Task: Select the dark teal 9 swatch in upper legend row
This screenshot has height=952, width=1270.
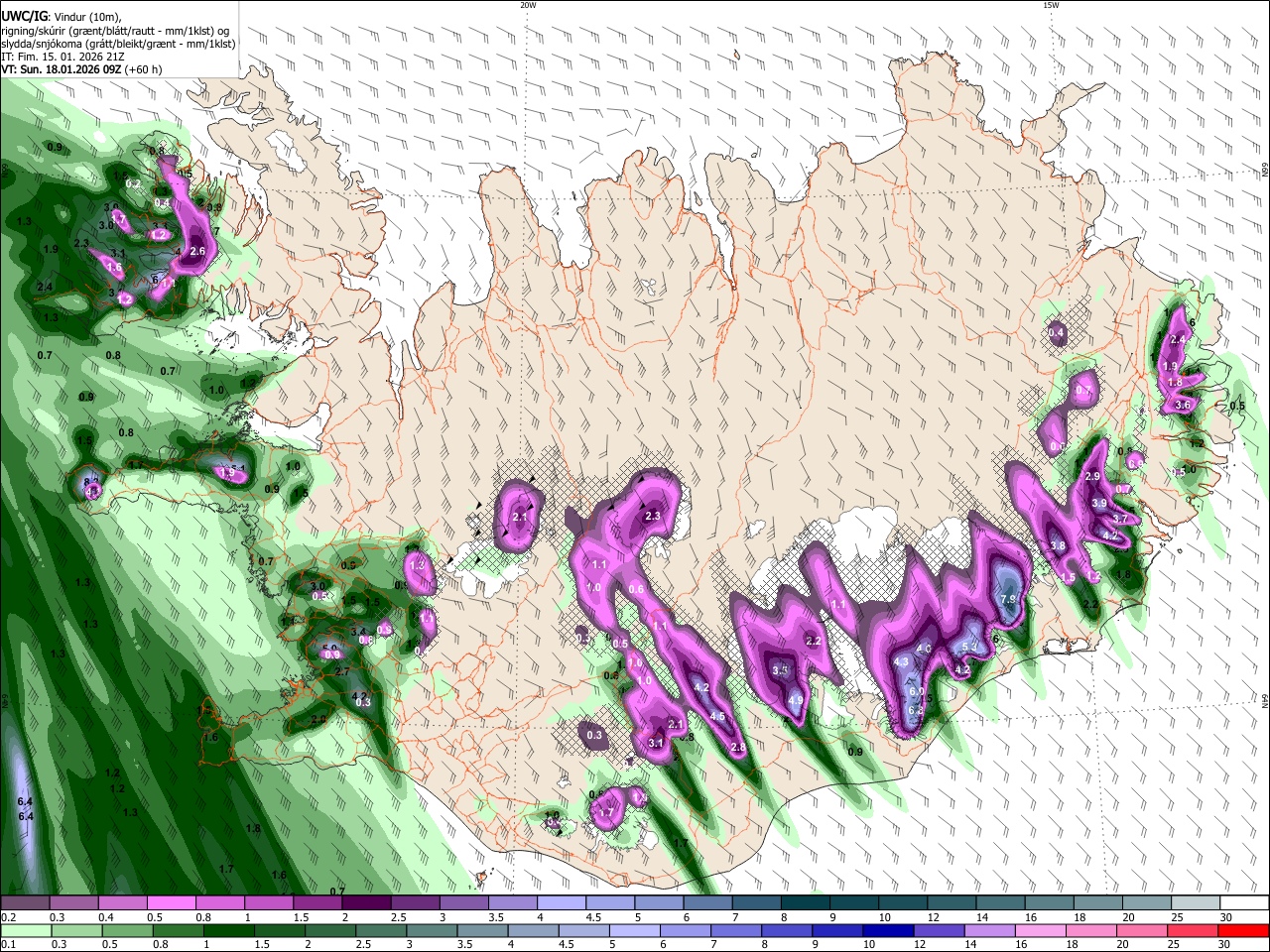Action: coord(854,903)
